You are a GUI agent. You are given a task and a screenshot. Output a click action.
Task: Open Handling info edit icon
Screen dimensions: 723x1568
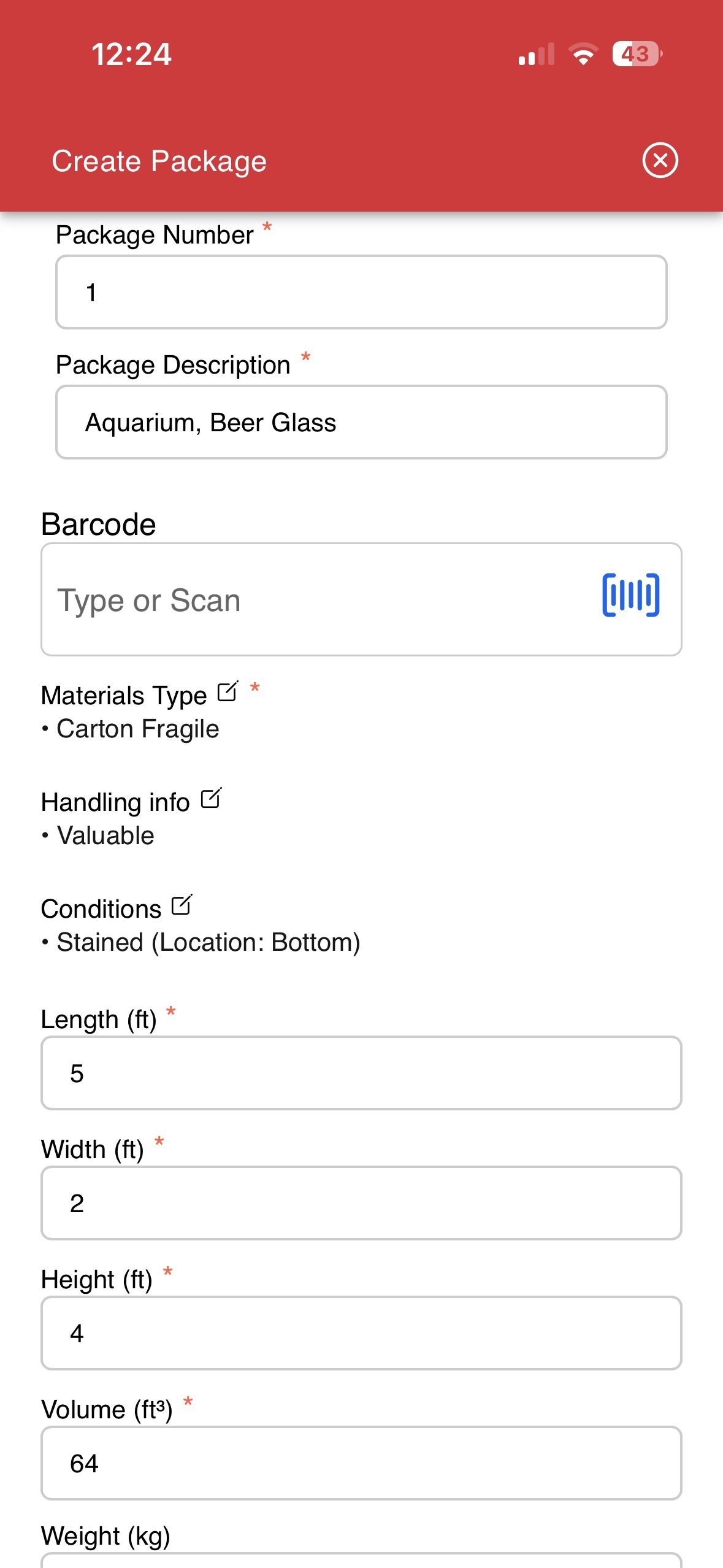pyautogui.click(x=211, y=798)
